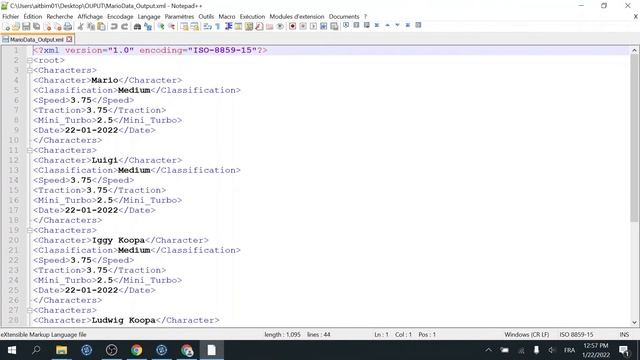Click the character name Mario
640x360 pixels.
click(x=105, y=80)
